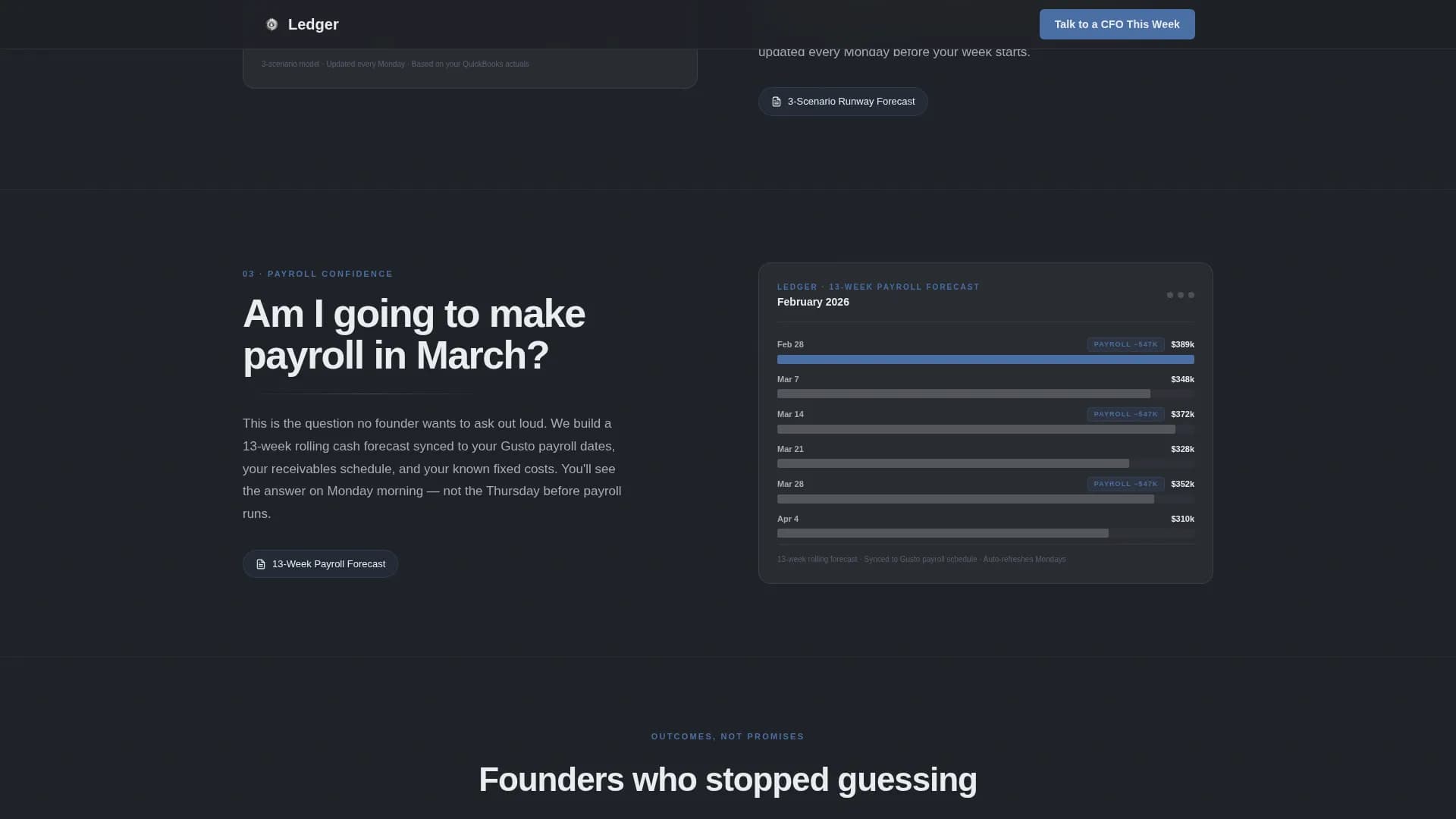Open the 3-Scenario Runway Forecast

tap(843, 101)
